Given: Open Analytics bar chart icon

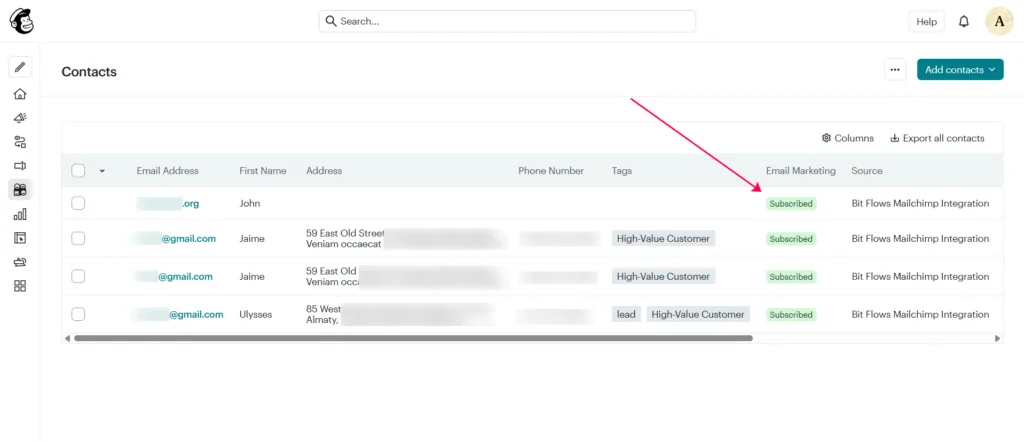Looking at the screenshot, I should pyautogui.click(x=20, y=214).
